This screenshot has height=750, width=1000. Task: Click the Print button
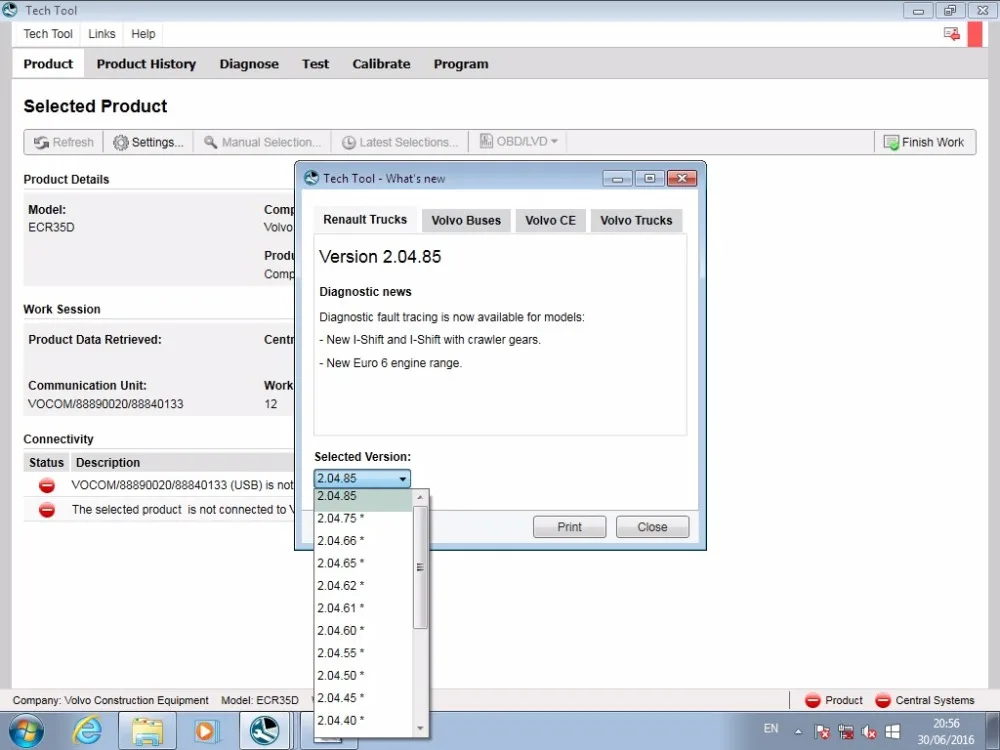click(570, 527)
